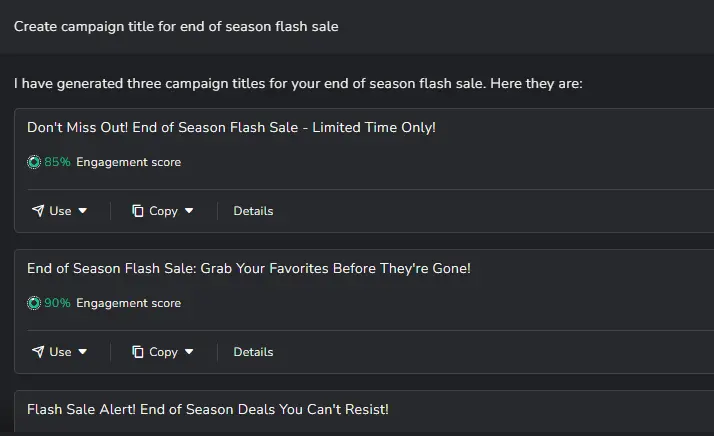Click the 90% engagement score value
The width and height of the screenshot is (714, 436).
(x=57, y=303)
